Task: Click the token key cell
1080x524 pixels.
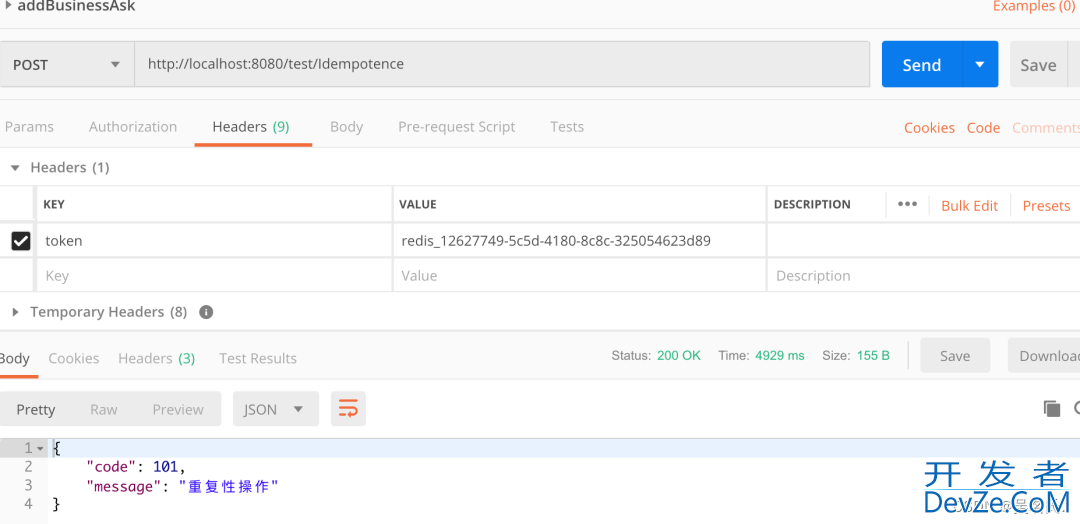Action: (214, 241)
